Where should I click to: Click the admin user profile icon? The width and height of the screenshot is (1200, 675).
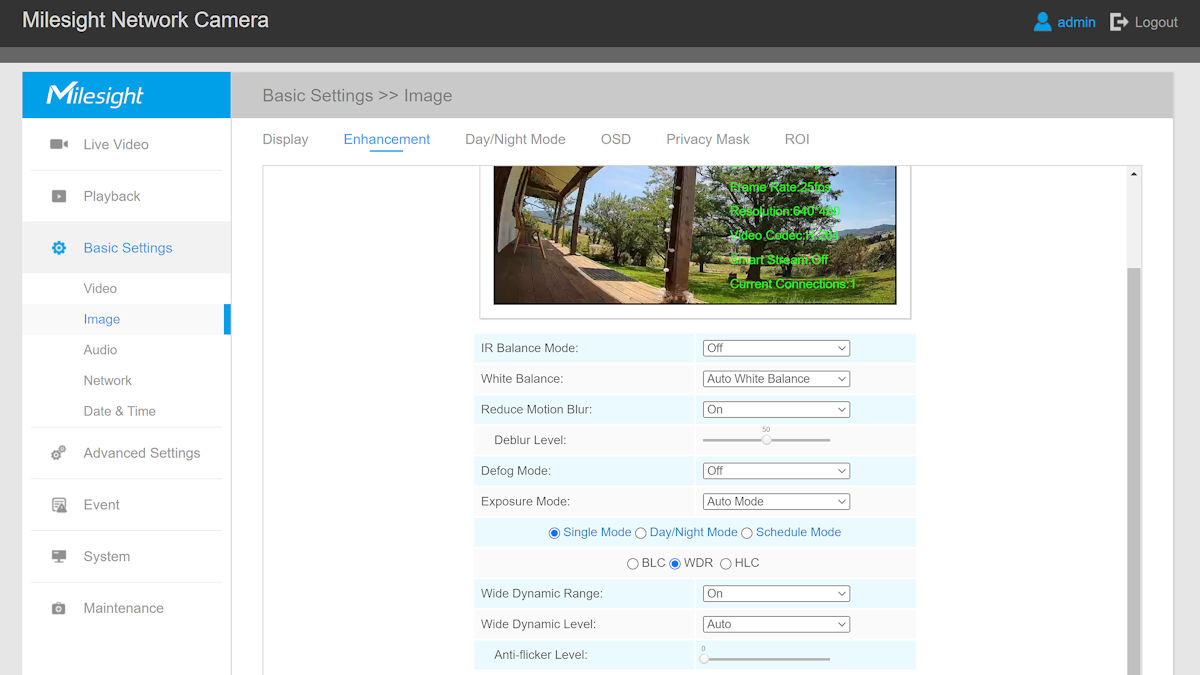click(x=1042, y=22)
